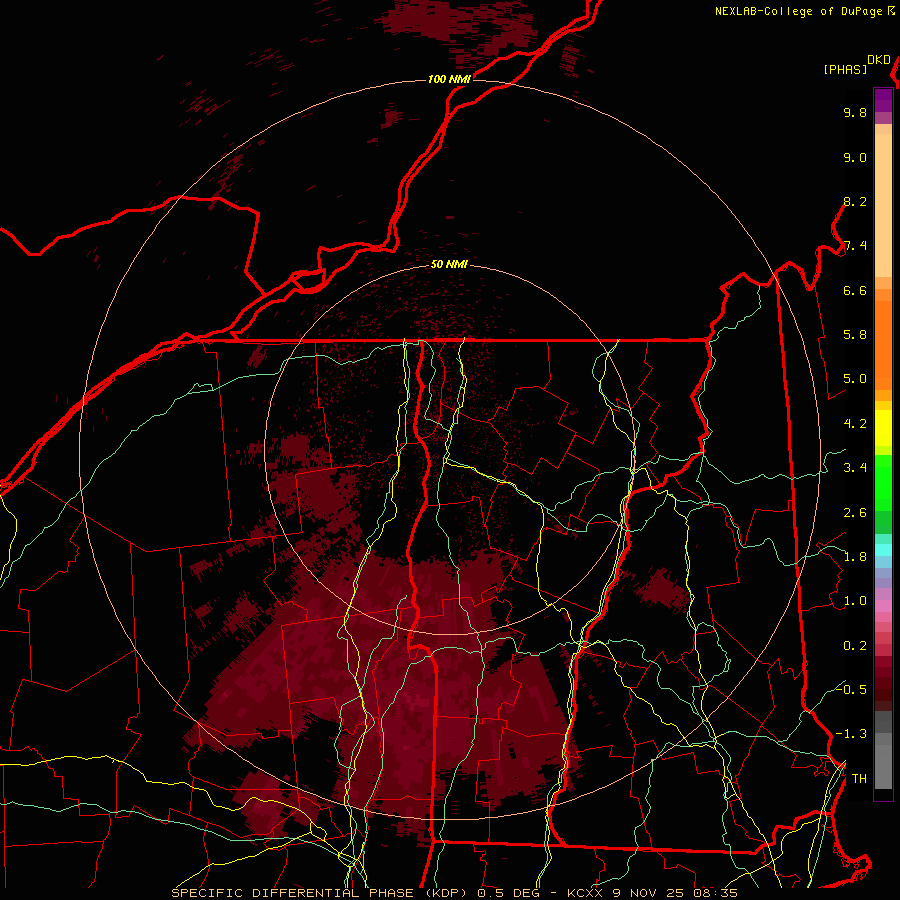Viewport: 900px width, 900px height.
Task: Click the 9.0 legend value
Action: tap(855, 158)
